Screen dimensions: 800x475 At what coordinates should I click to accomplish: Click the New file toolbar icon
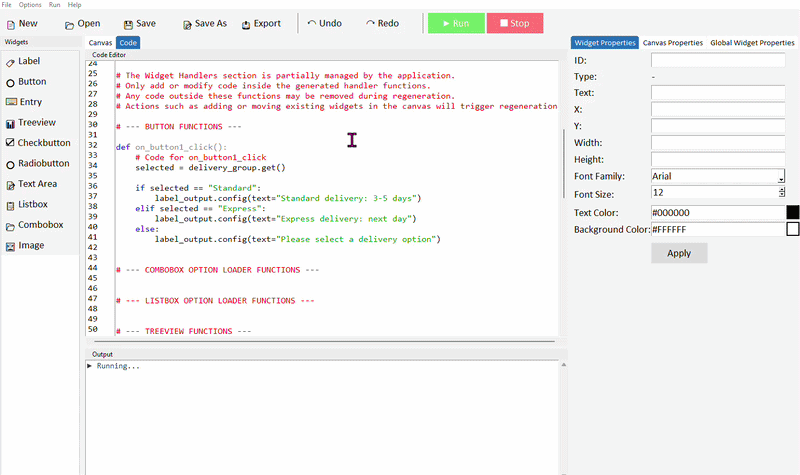coord(10,23)
